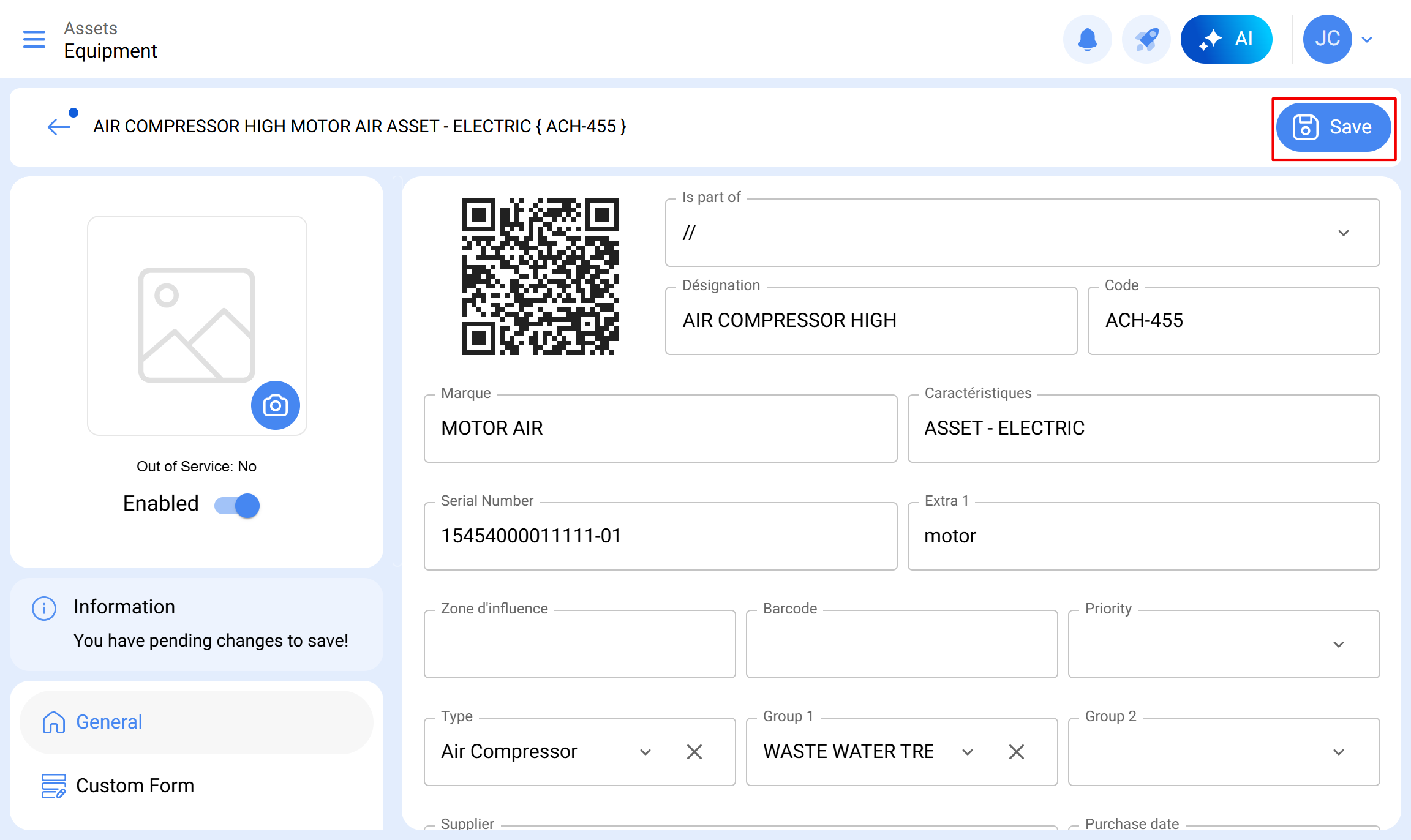The width and height of the screenshot is (1411, 840).
Task: Clear the Group 1 selection X icon
Action: tap(1016, 752)
